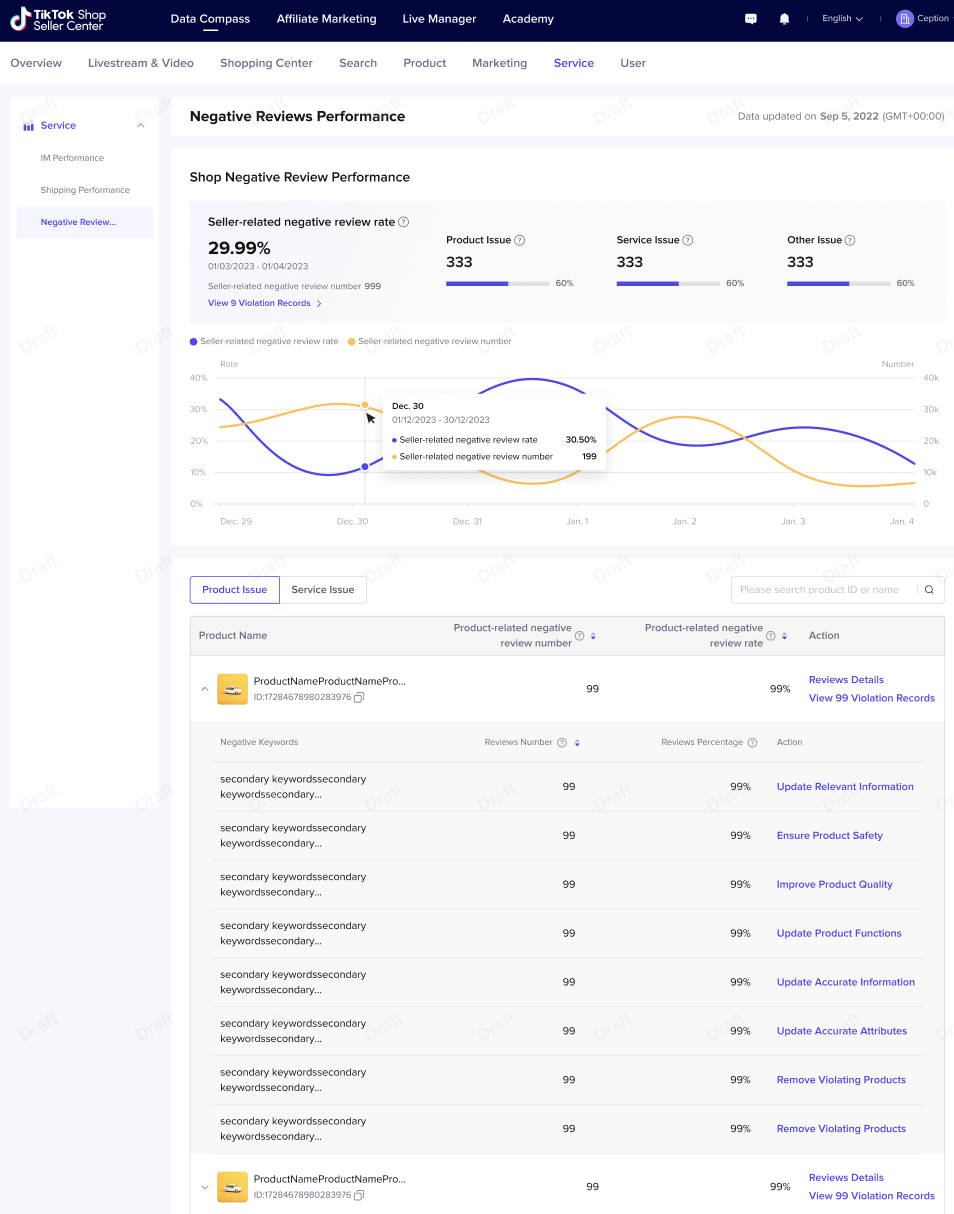The image size is (954, 1214).
Task: Click the help icon beside Product Issue
Action: coord(520,240)
